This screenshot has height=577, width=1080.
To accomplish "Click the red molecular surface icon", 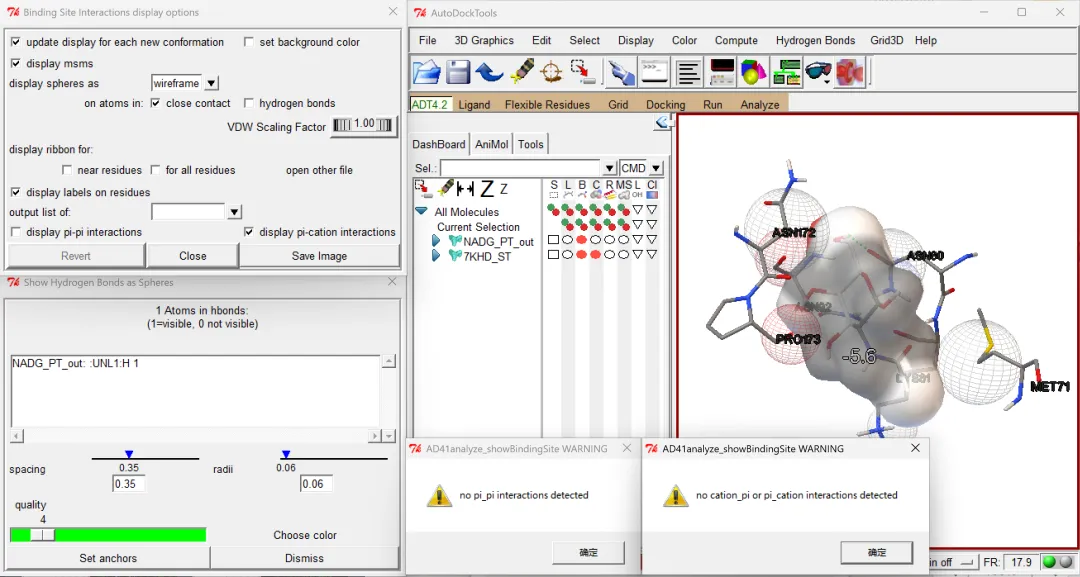I will pos(850,72).
